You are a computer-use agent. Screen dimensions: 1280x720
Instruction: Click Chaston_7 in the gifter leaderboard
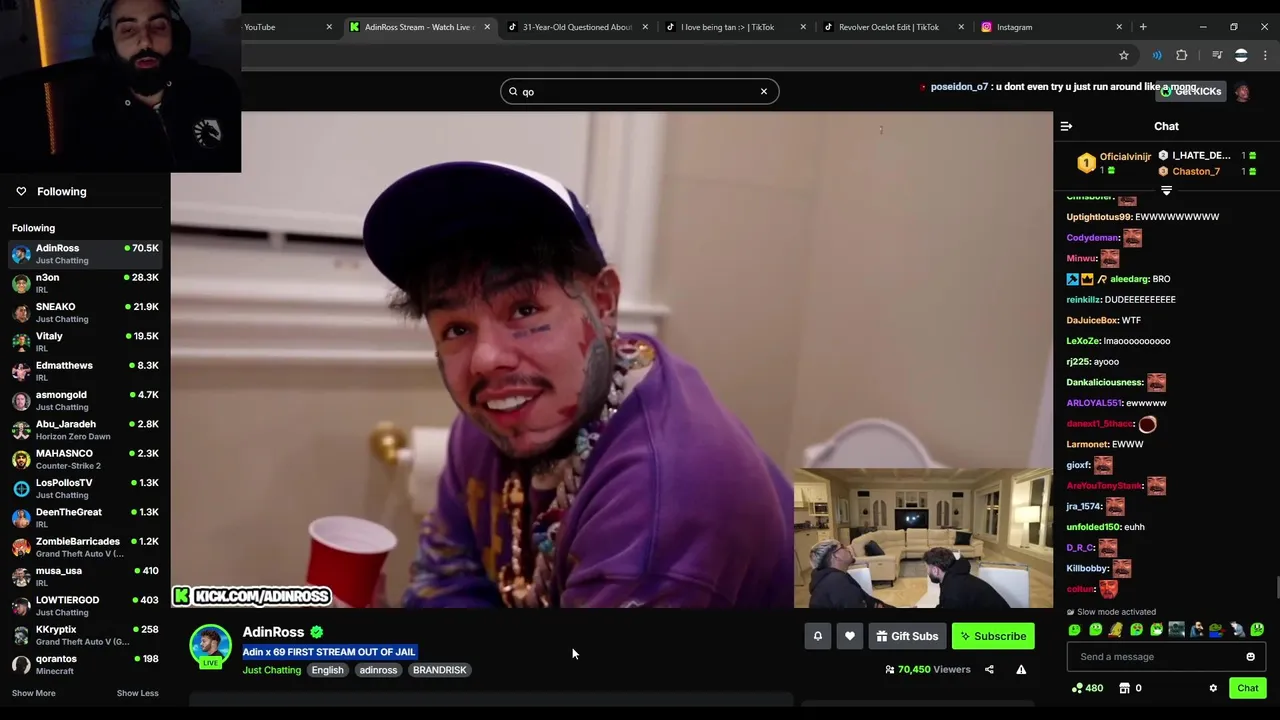click(x=1196, y=171)
